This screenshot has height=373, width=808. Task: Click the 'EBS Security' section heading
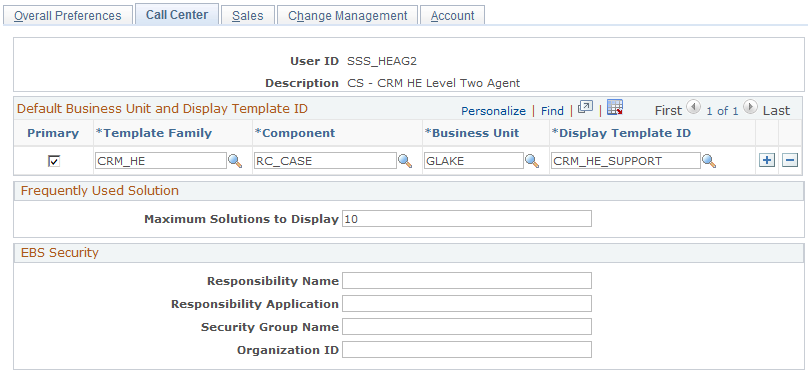click(59, 252)
